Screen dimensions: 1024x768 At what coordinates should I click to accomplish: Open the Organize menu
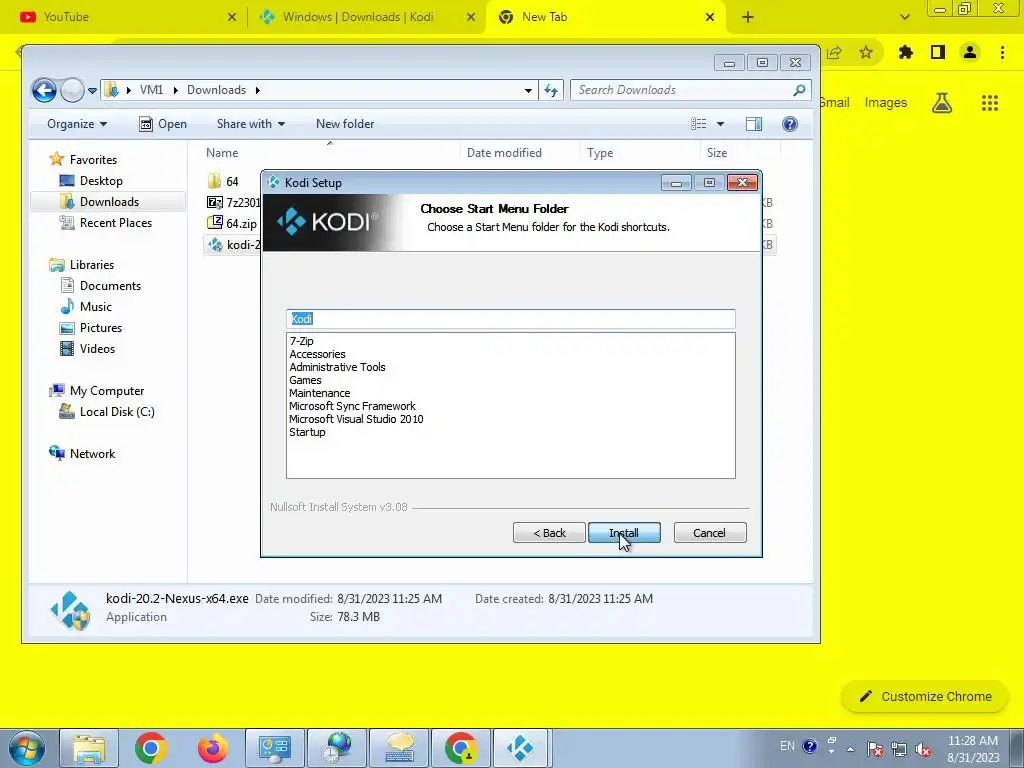[x=76, y=124]
